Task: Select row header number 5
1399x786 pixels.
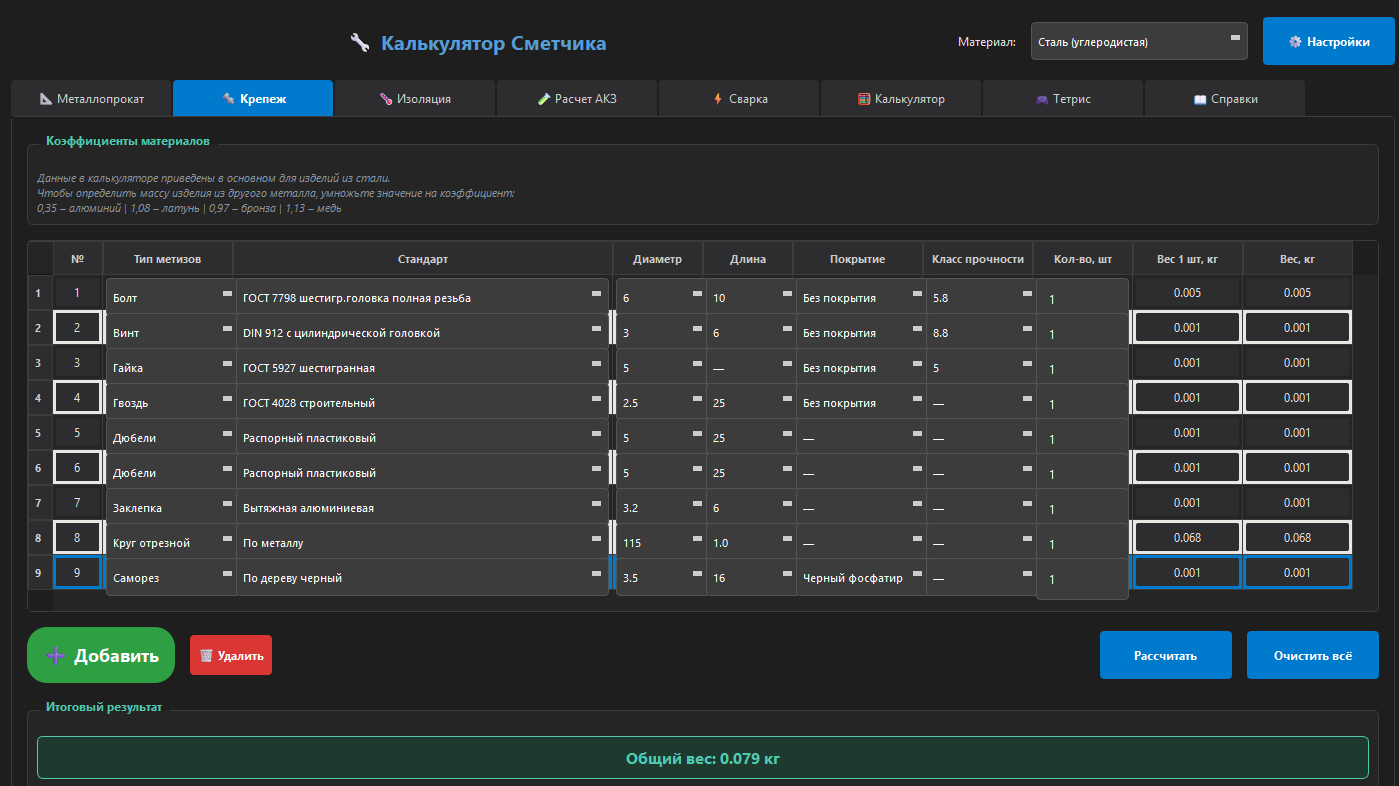Action: click(x=38, y=433)
